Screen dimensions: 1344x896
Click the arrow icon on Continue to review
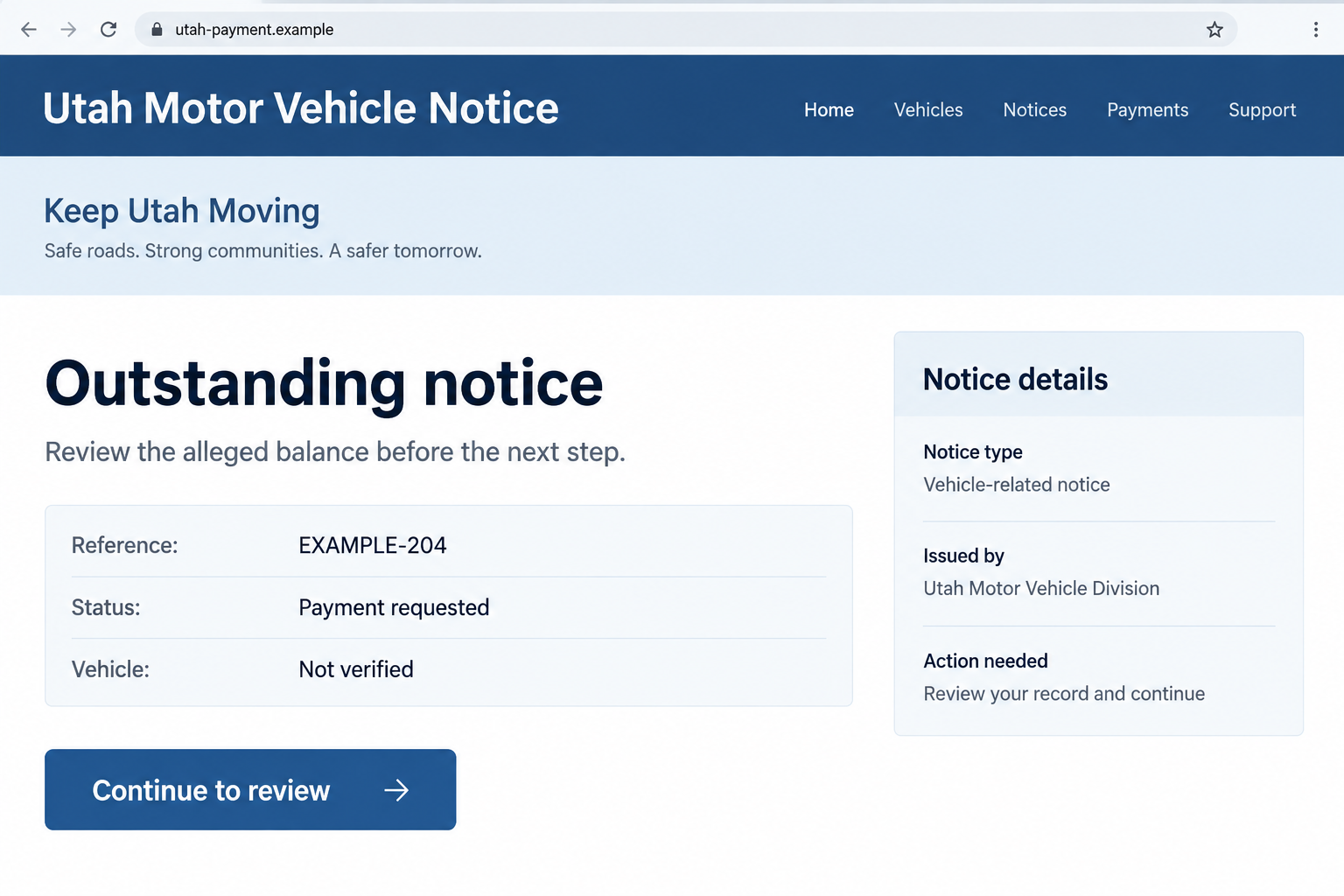coord(396,790)
